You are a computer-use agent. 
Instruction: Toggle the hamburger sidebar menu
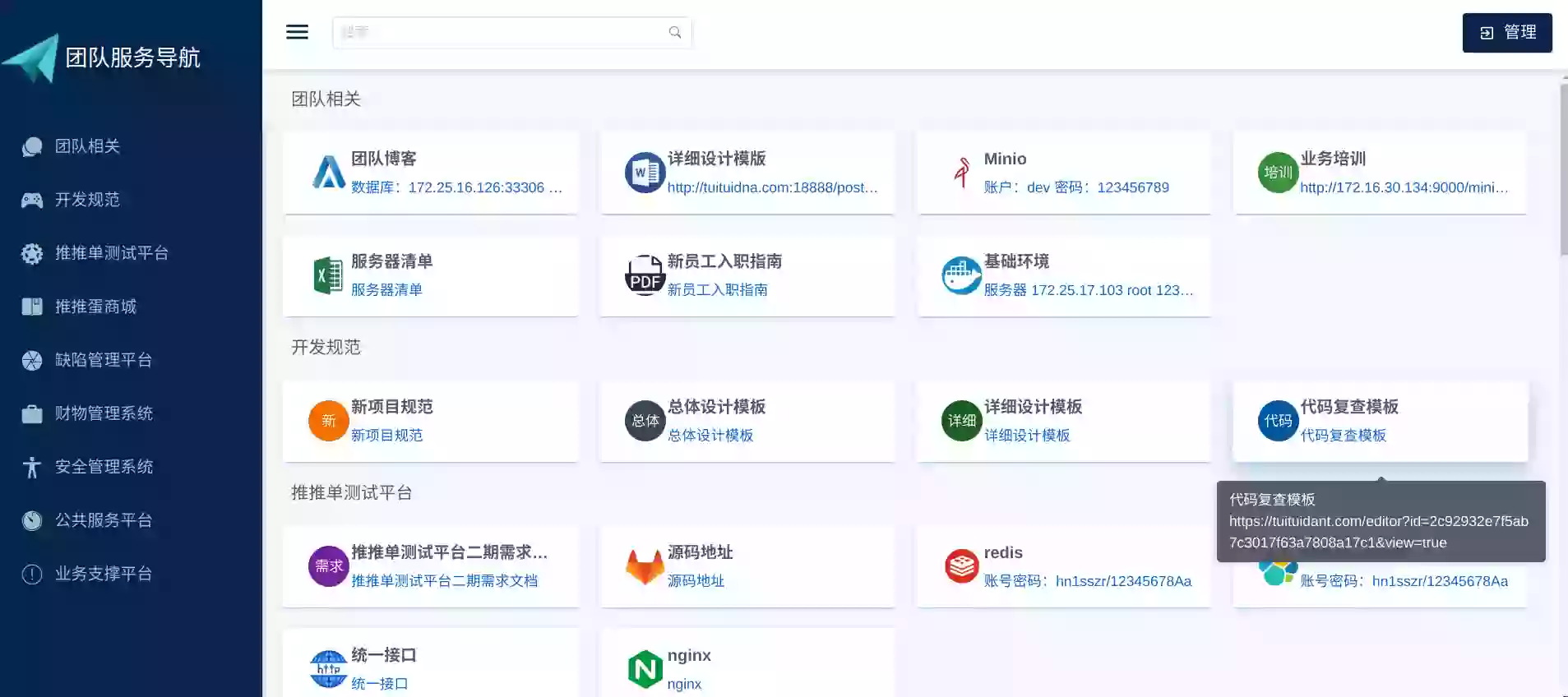click(297, 32)
